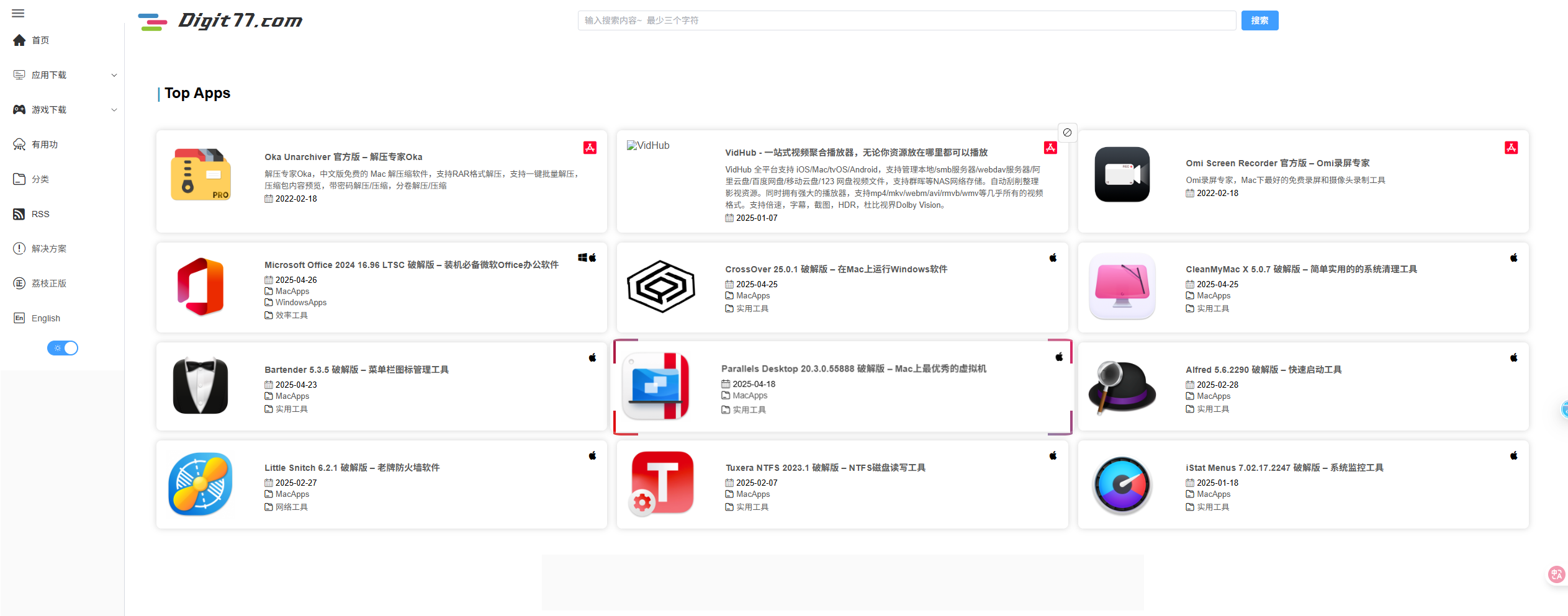Viewport: 1568px width, 616px height.
Task: Click the App Store badge on Omi card
Action: (1511, 148)
